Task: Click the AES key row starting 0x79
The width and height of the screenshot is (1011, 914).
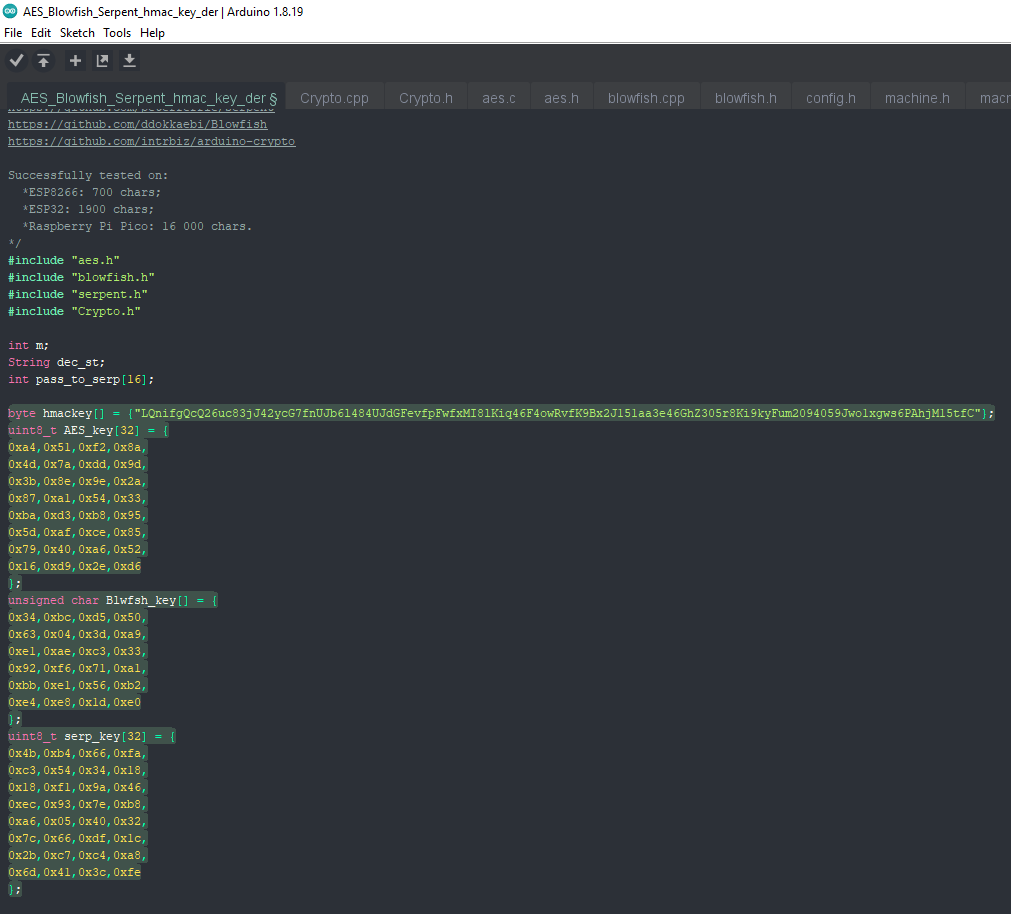Action: pos(77,549)
